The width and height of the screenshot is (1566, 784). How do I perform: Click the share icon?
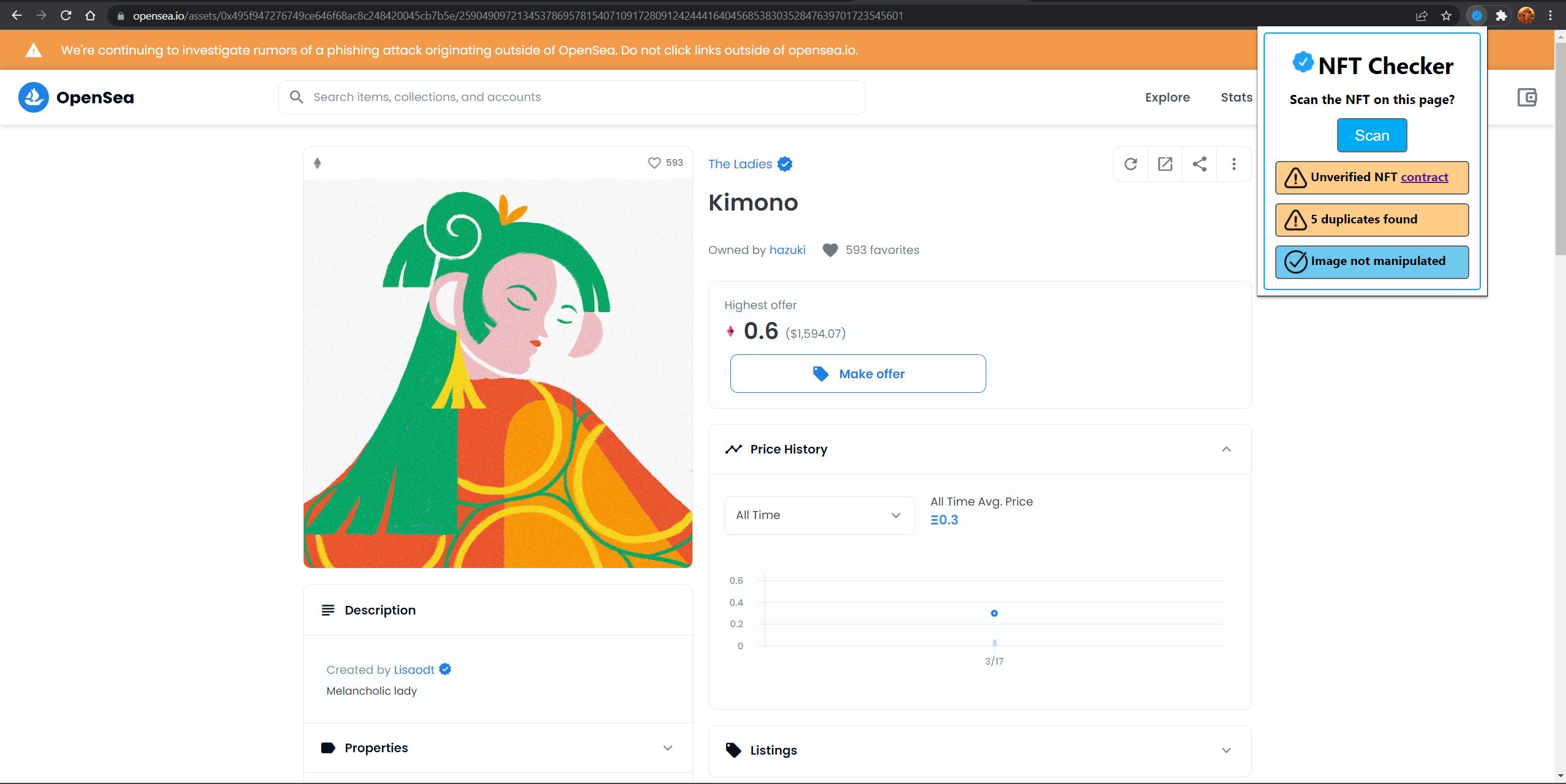(1199, 164)
